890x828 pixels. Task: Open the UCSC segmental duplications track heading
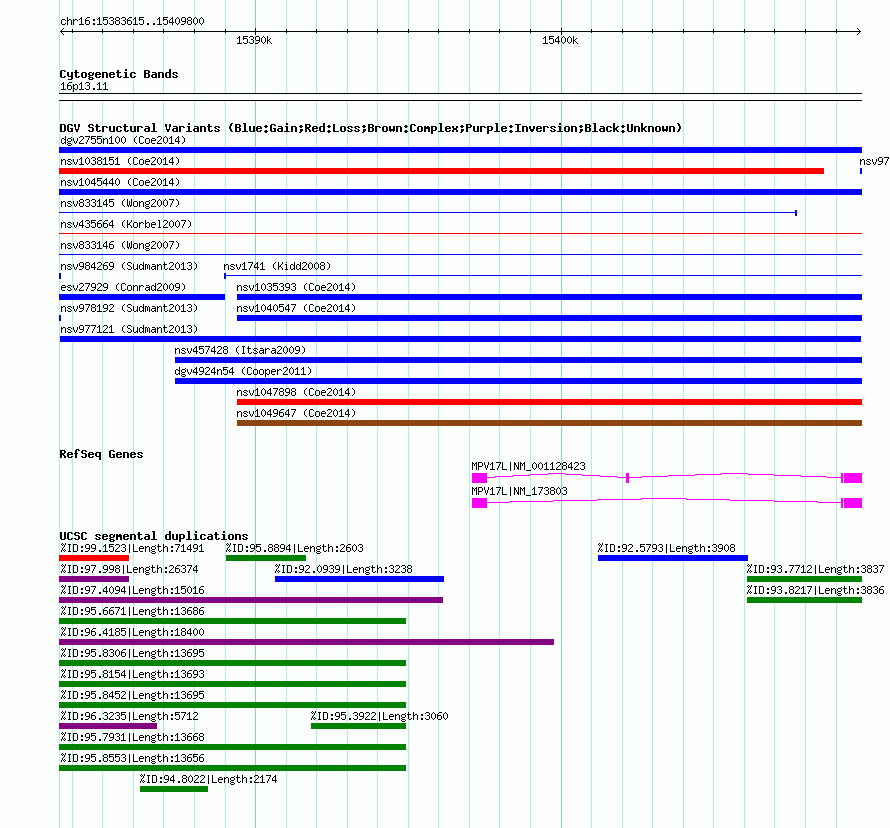point(154,536)
